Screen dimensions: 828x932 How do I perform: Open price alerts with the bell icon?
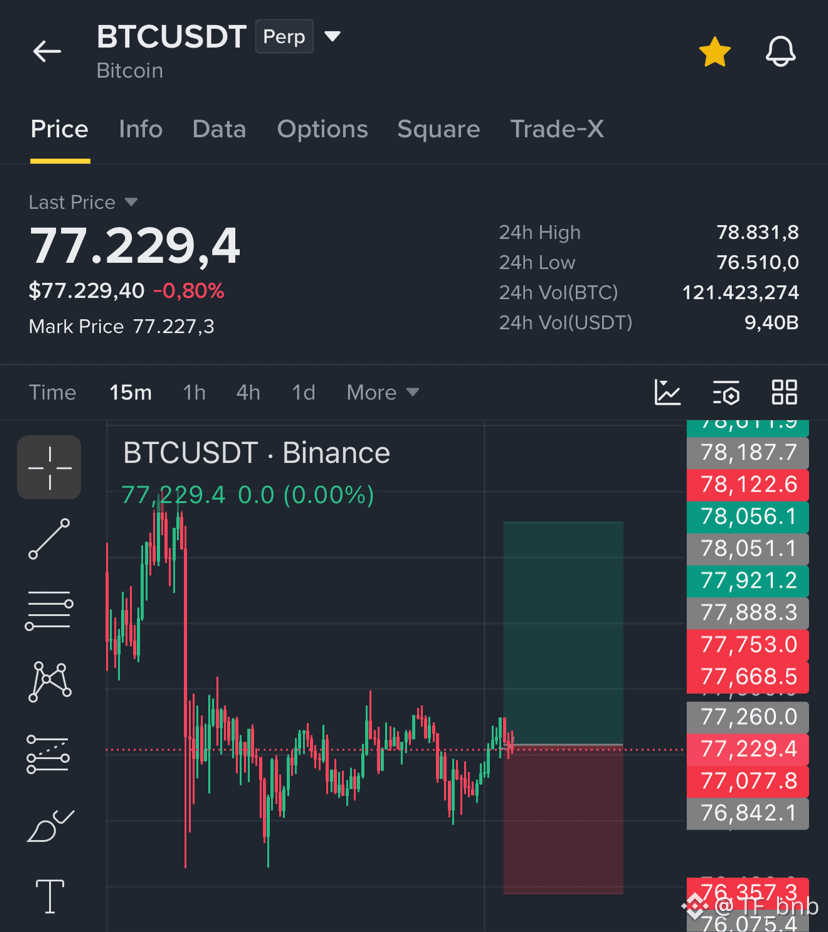tap(780, 52)
